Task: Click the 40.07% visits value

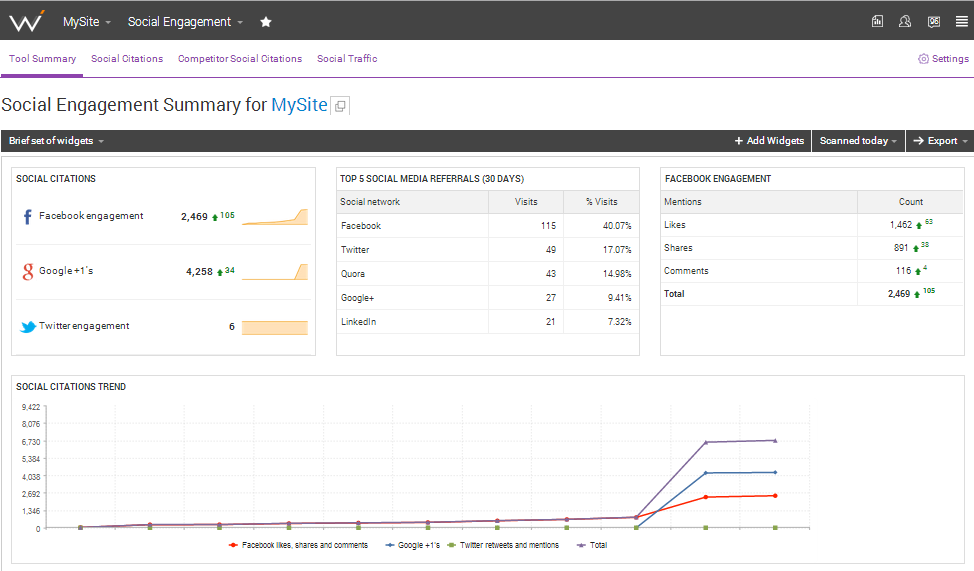Action: tap(617, 226)
